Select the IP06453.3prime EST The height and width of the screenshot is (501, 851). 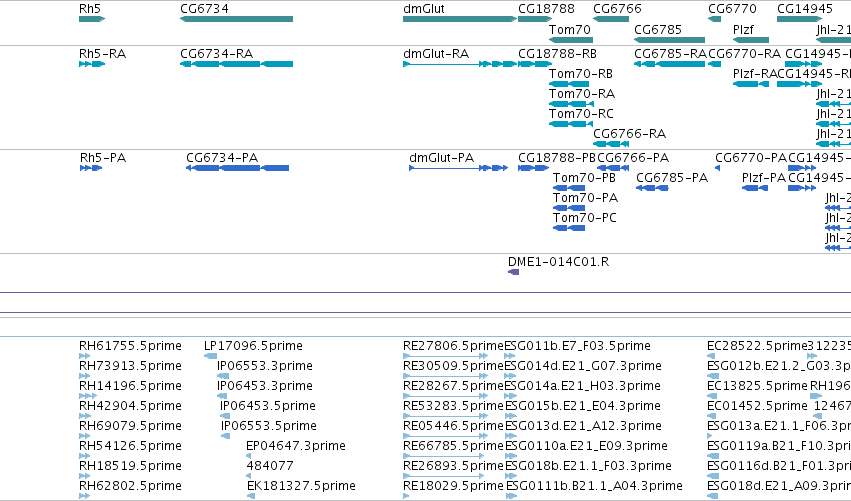pos(265,386)
